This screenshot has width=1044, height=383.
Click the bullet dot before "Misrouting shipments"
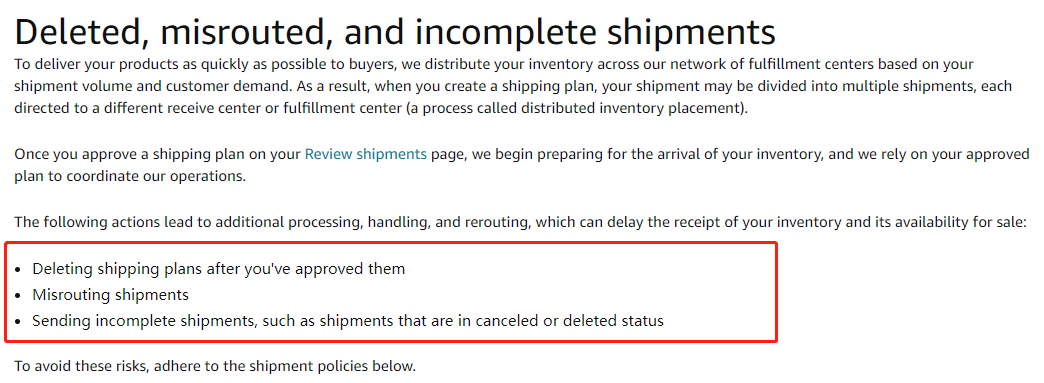(x=18, y=296)
